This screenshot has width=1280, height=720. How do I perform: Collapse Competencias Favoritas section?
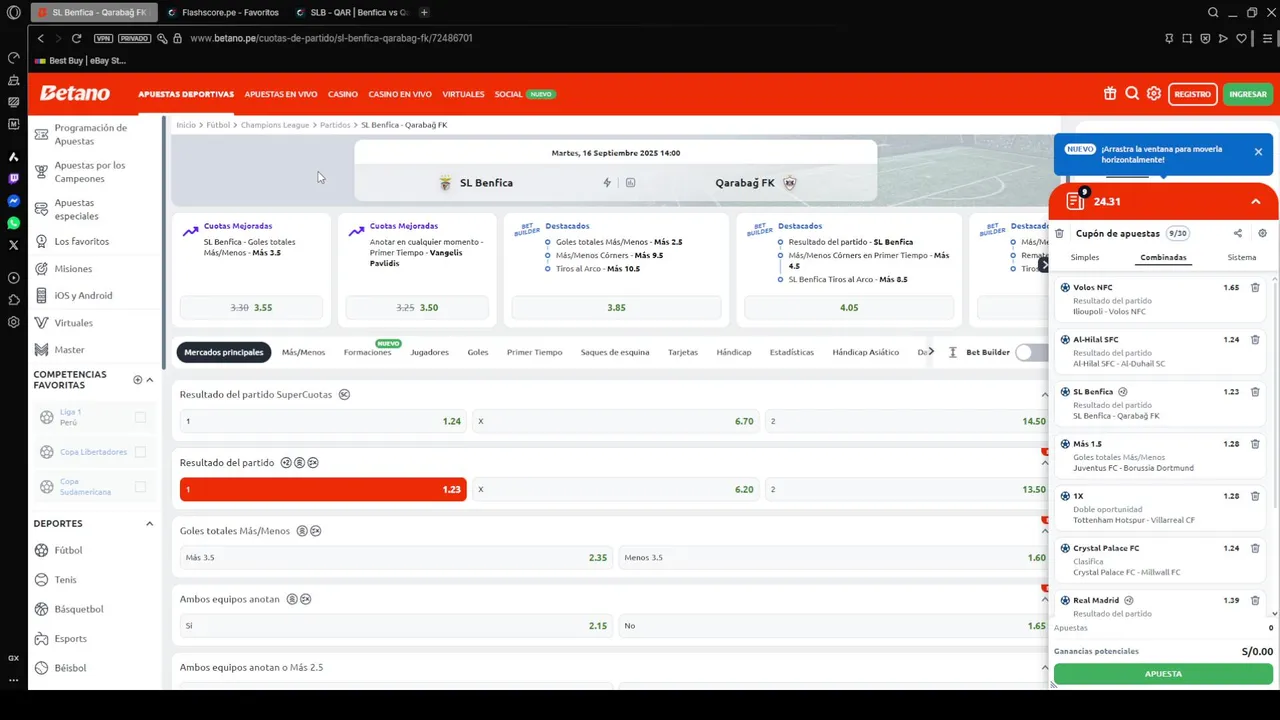pos(150,380)
